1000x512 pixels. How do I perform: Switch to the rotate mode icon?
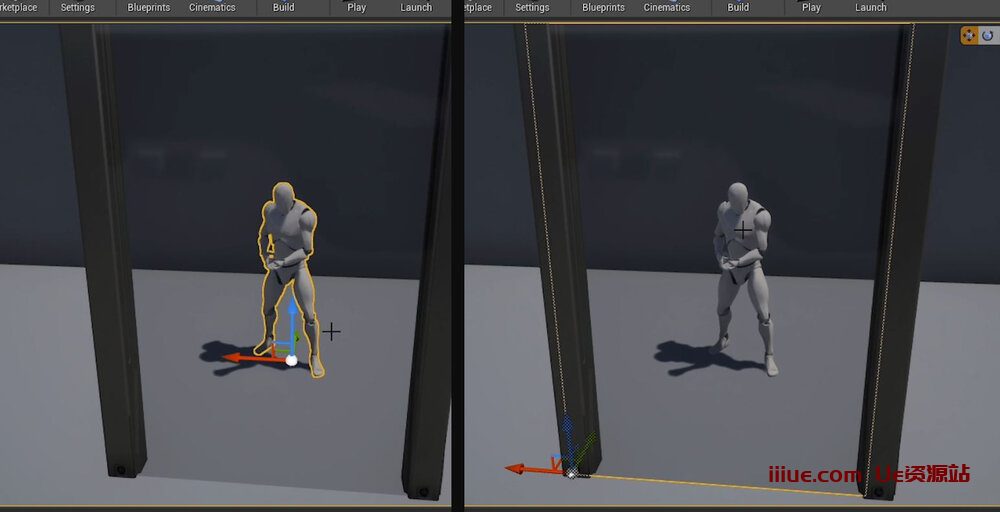[988, 36]
